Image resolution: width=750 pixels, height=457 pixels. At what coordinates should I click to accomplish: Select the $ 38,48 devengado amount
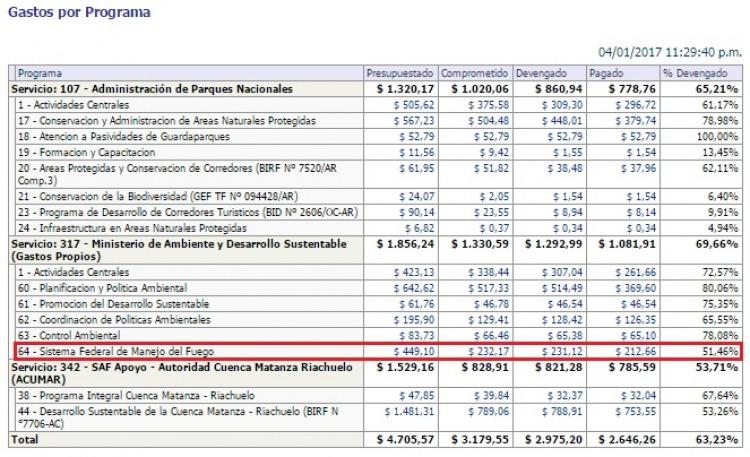click(565, 168)
